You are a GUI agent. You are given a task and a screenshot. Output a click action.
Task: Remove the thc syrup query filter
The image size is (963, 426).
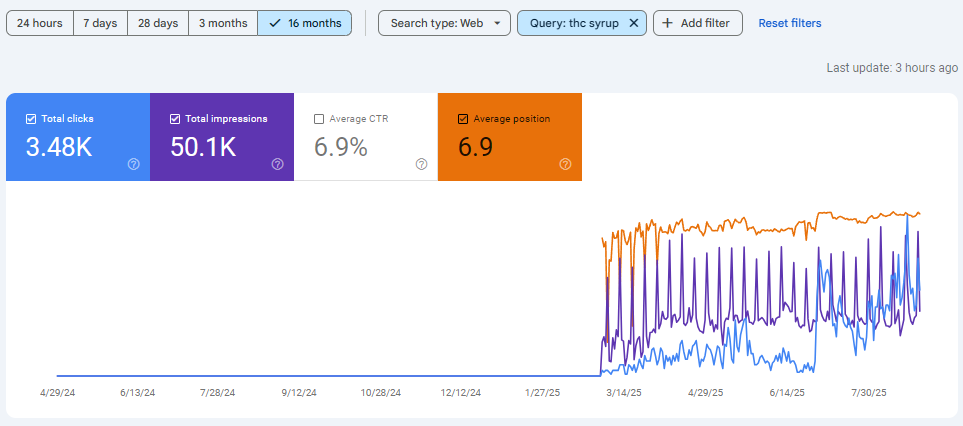coord(633,23)
